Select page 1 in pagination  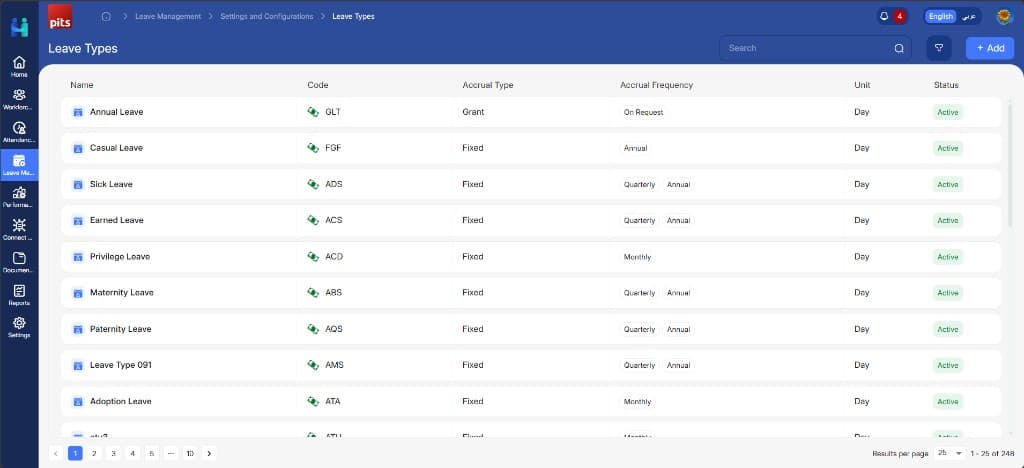(75, 453)
